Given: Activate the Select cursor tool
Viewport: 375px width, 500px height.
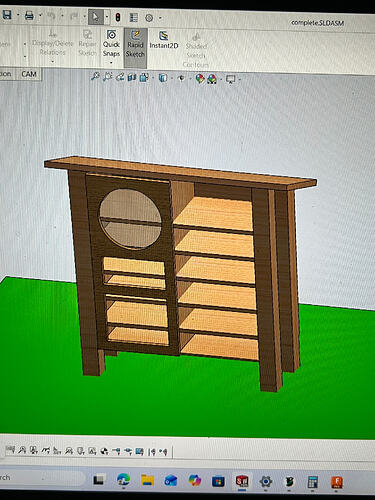Looking at the screenshot, I should pos(96,17).
